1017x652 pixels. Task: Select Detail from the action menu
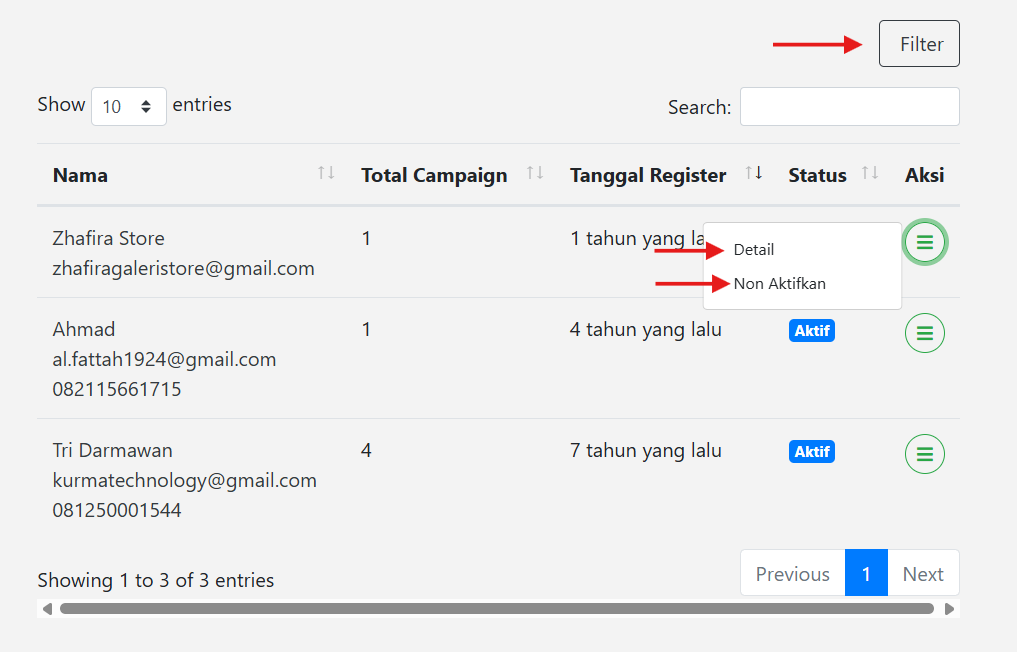point(754,250)
